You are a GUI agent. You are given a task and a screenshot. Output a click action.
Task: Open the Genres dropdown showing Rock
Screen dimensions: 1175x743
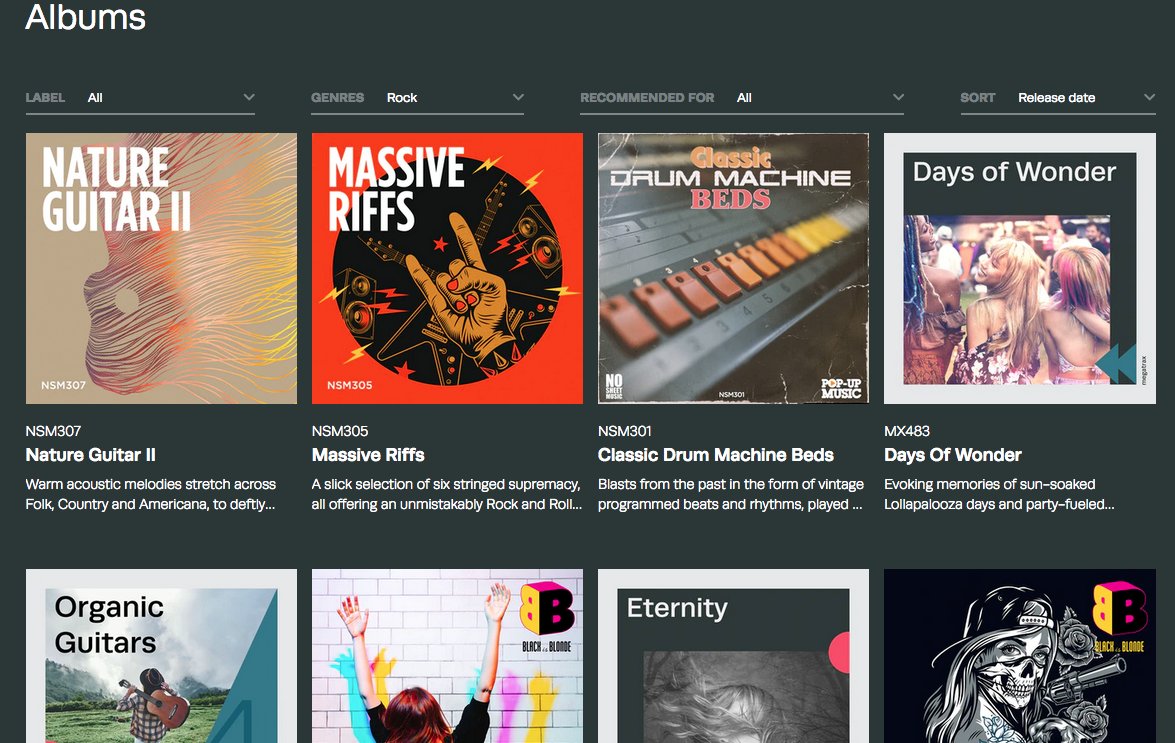click(417, 98)
